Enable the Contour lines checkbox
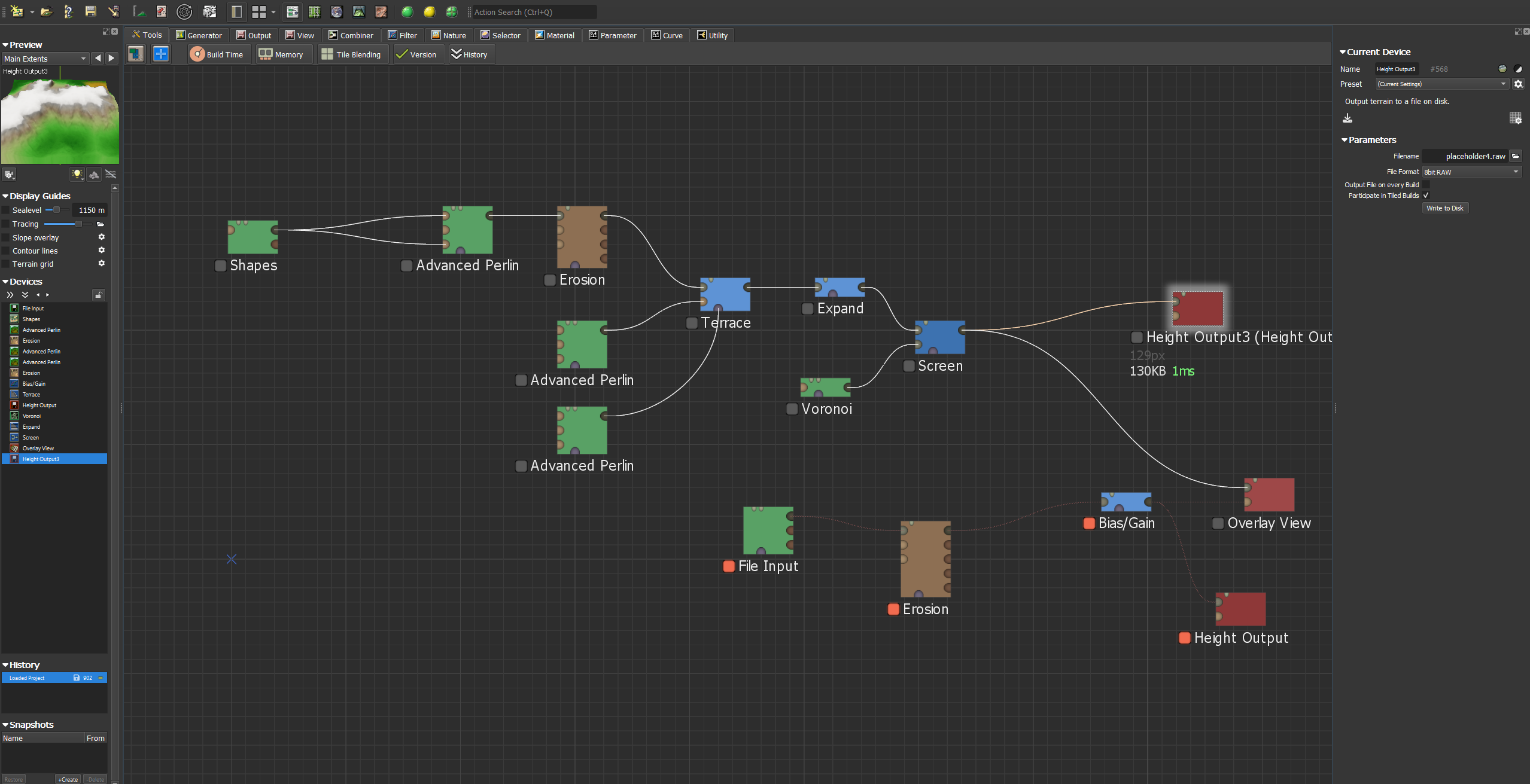This screenshot has width=1530, height=784. (x=6, y=251)
